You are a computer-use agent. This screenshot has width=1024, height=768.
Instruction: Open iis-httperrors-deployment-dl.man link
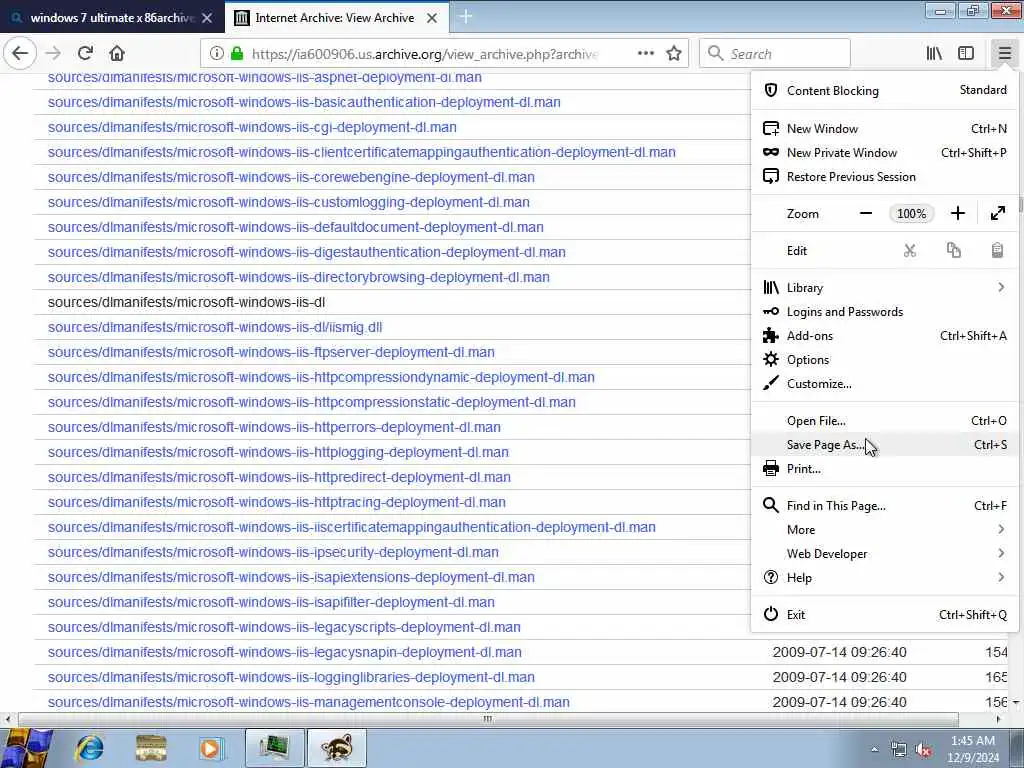pyautogui.click(x=274, y=427)
